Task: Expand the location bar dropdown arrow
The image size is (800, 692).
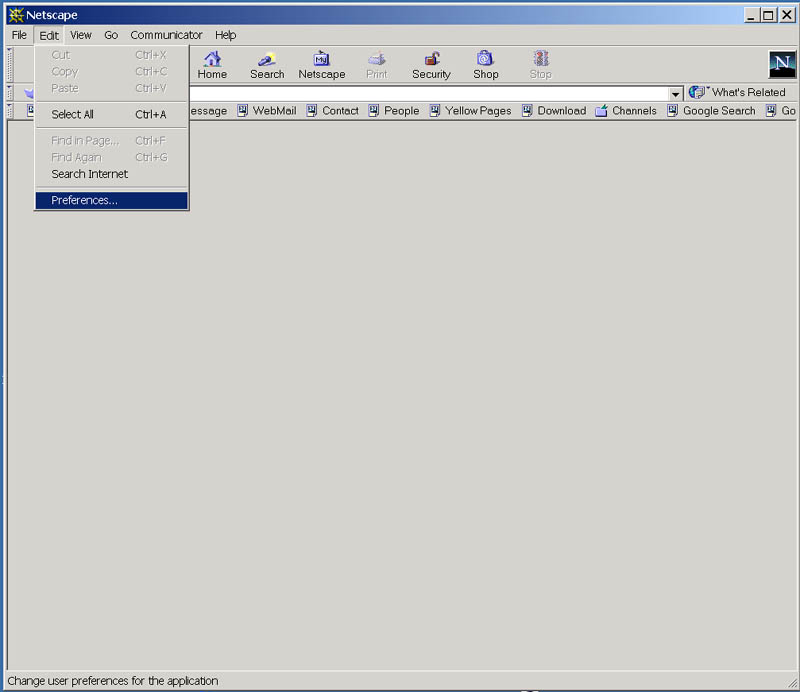Action: tap(675, 94)
